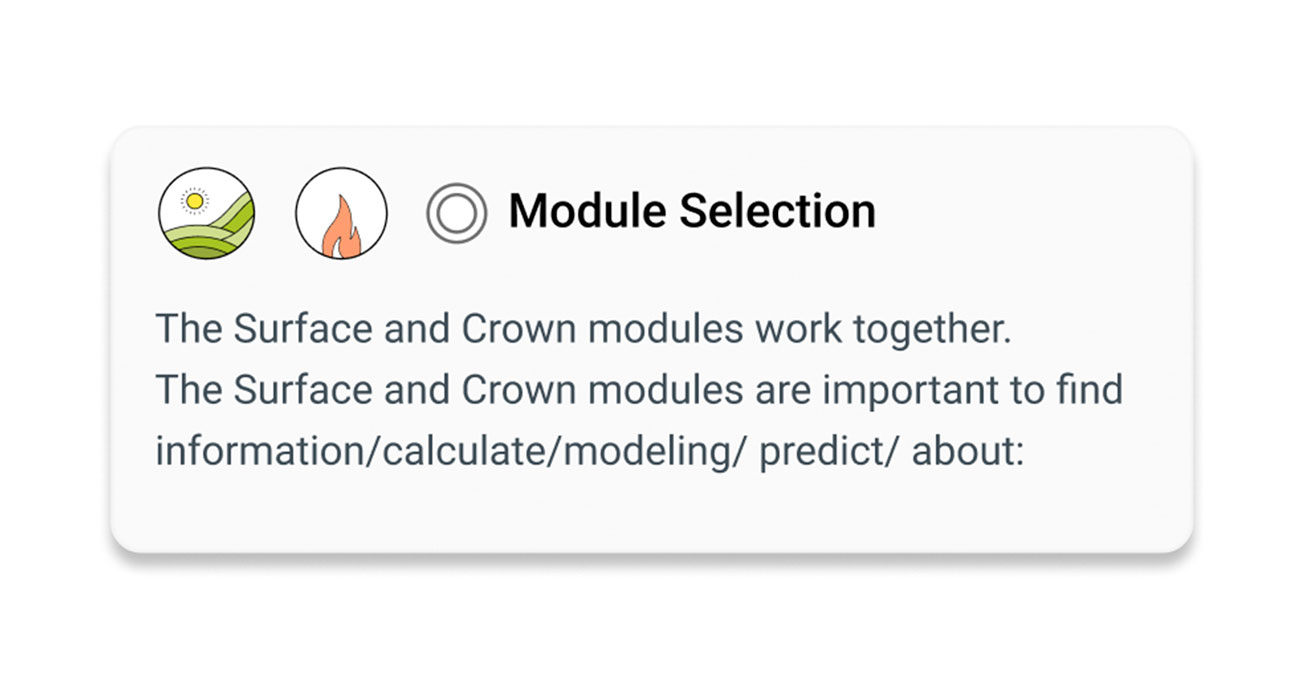Viewport: 1300px width, 685px height.
Task: Click the Module Selection heading
Action: click(x=692, y=212)
